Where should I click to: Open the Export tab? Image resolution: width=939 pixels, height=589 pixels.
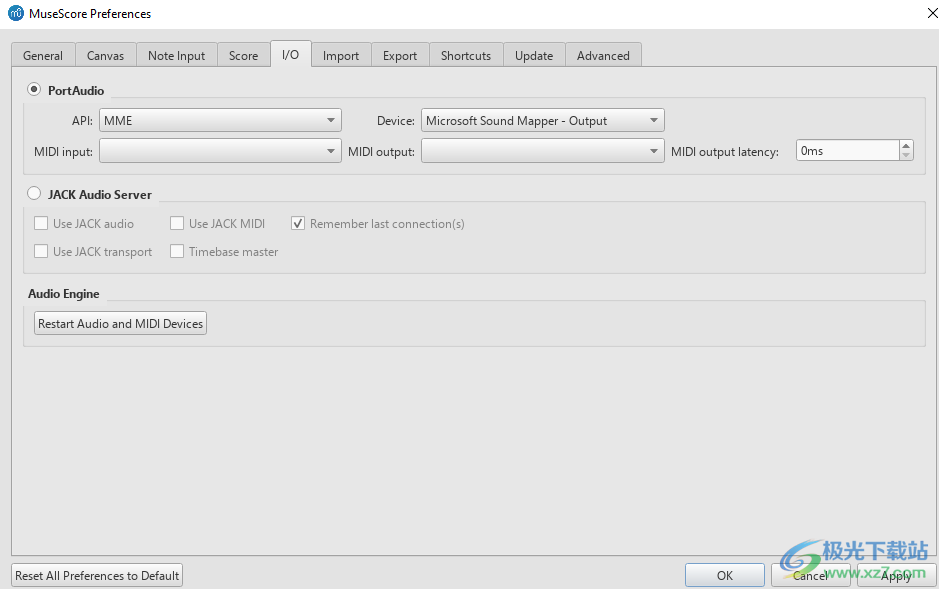tap(400, 56)
